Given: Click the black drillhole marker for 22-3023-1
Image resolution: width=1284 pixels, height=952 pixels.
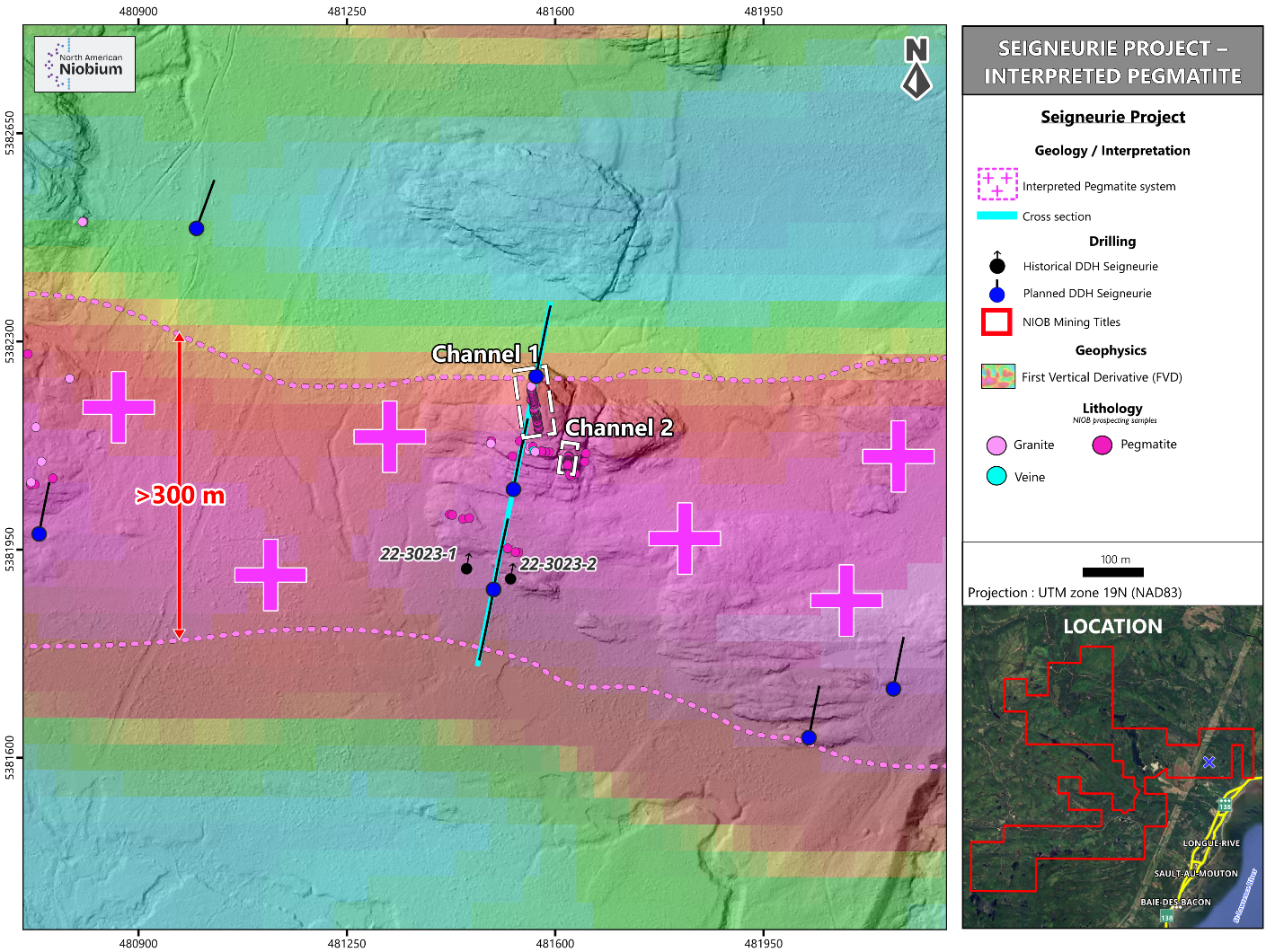Looking at the screenshot, I should (466, 569).
